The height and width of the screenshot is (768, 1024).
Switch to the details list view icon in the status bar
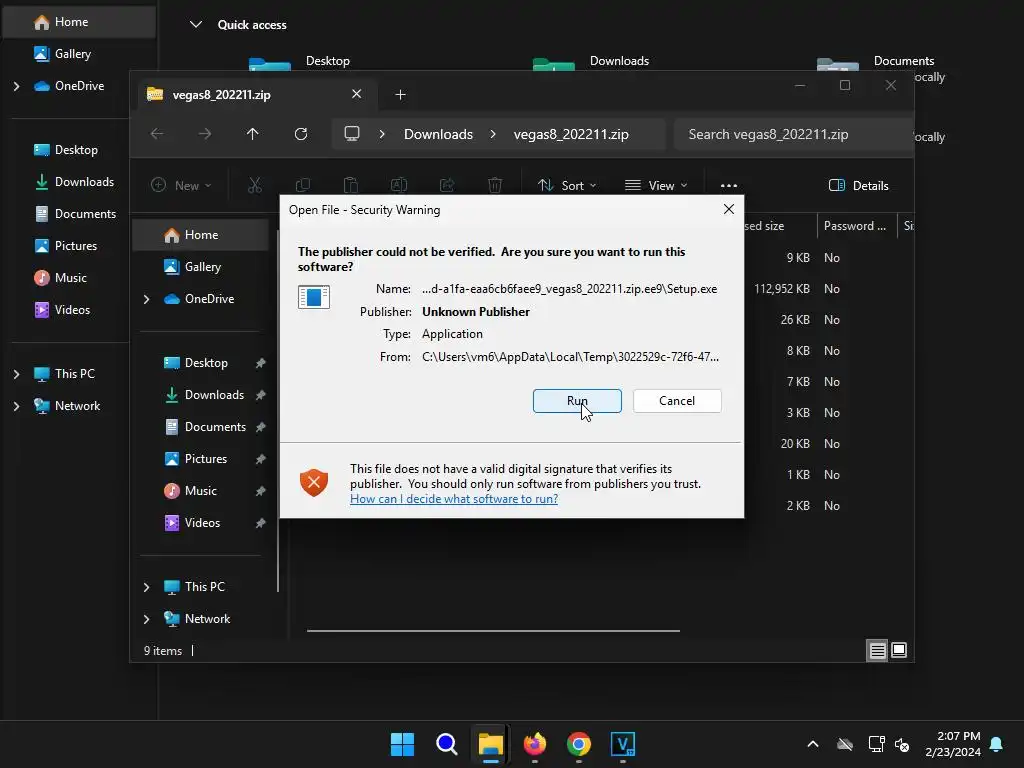pos(877,650)
